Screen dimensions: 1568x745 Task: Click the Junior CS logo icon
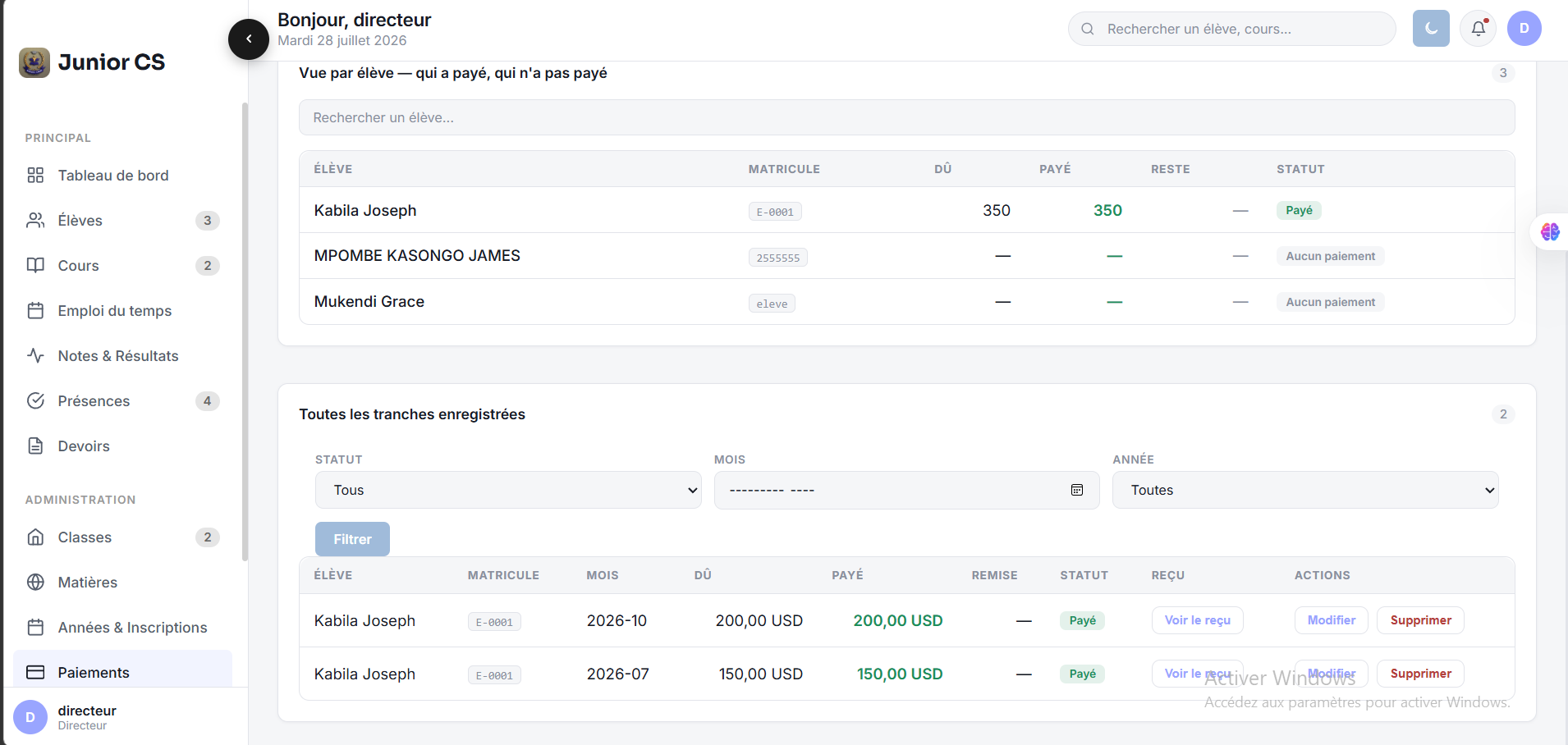[x=34, y=62]
